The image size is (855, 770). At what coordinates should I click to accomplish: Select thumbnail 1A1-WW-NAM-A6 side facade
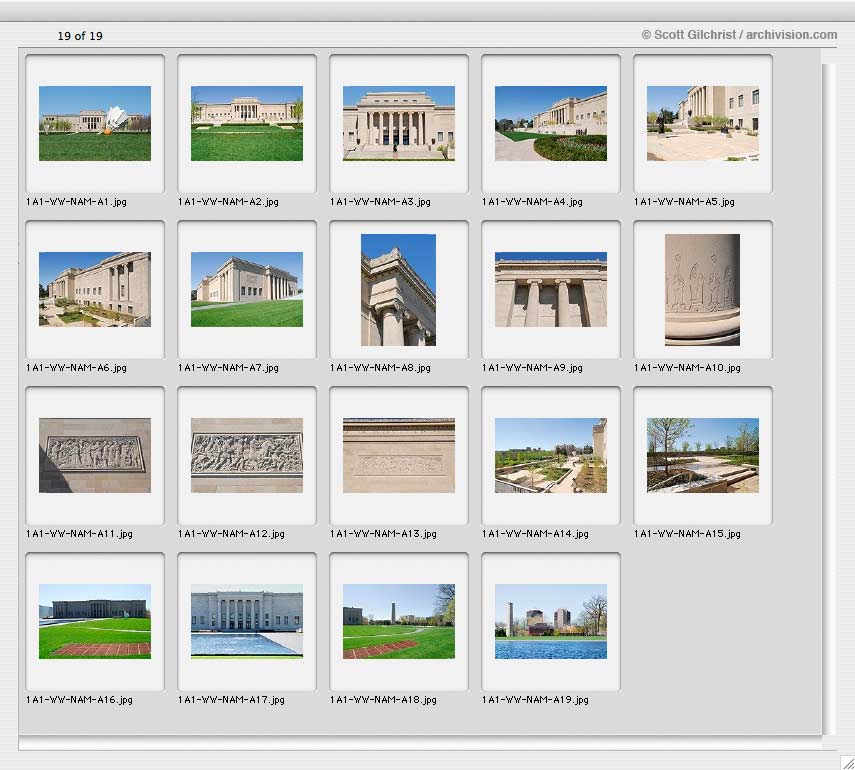[x=95, y=290]
